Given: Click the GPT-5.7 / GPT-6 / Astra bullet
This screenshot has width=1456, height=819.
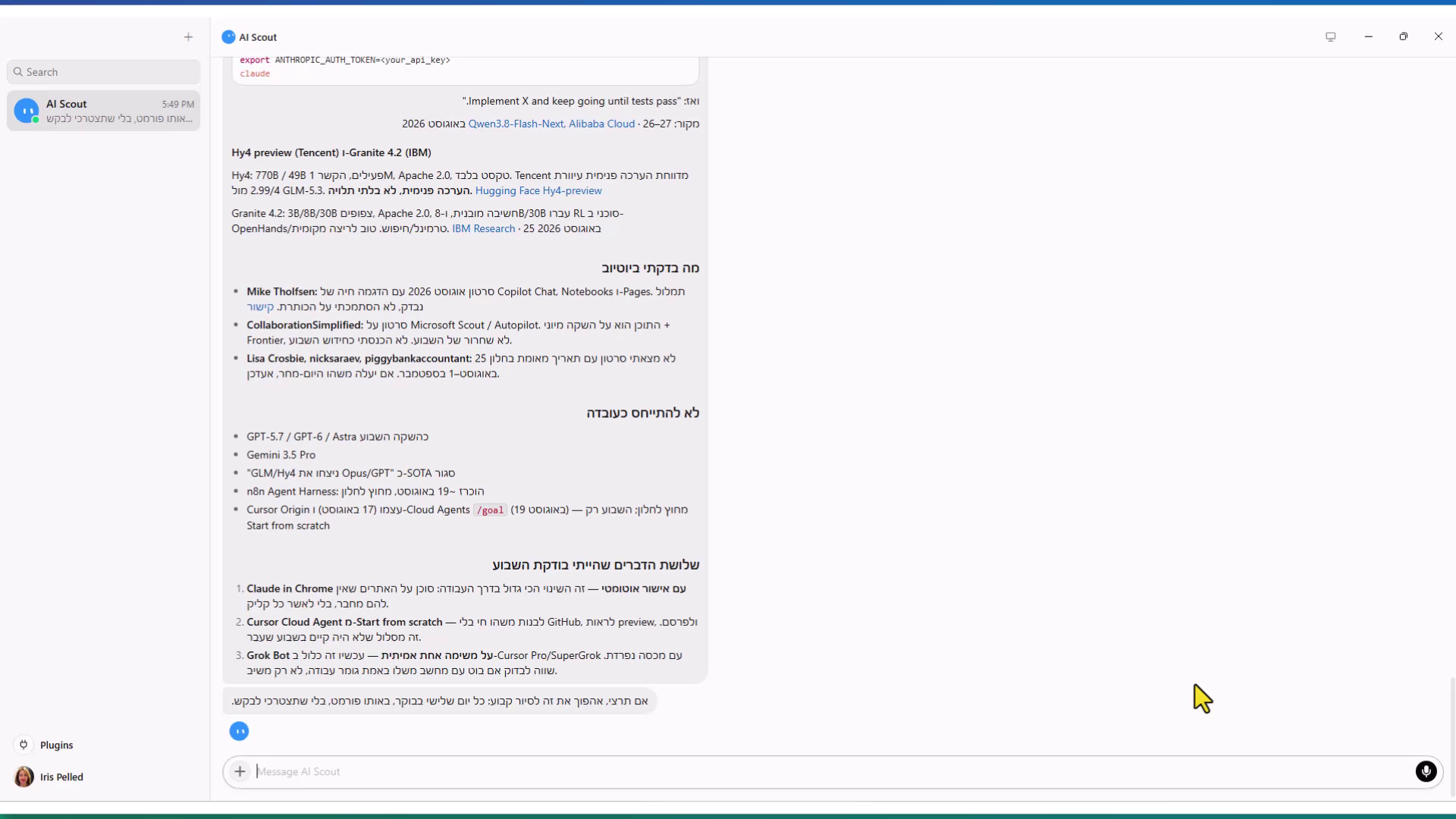Looking at the screenshot, I should click(x=337, y=437).
